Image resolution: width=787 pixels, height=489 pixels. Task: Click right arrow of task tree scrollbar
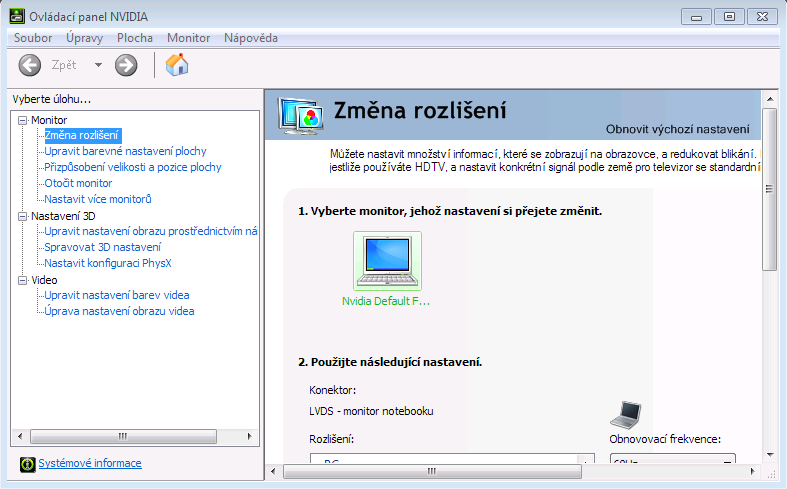249,437
